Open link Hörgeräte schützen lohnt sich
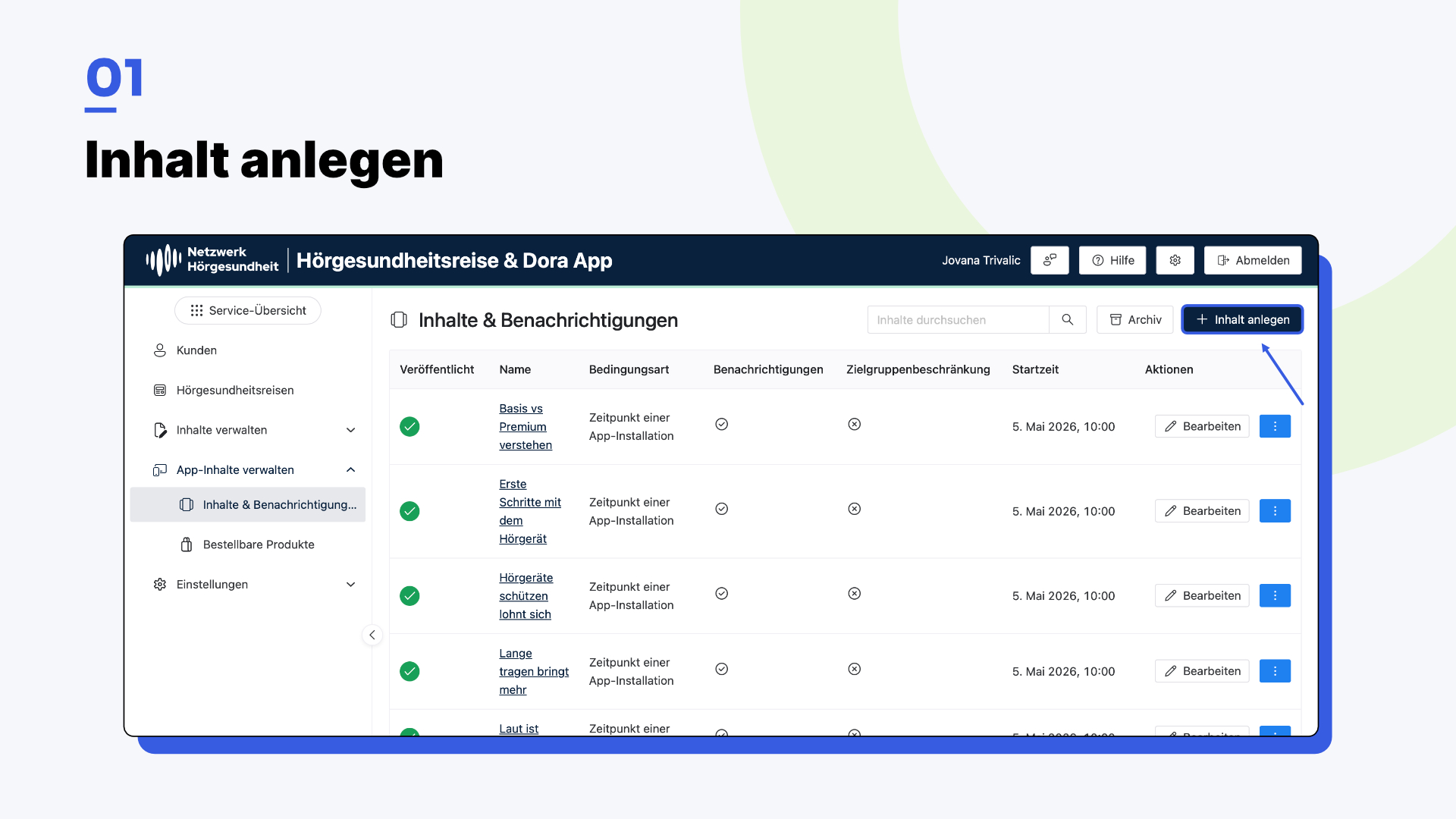Screen dimensions: 1456x819 pos(526,596)
